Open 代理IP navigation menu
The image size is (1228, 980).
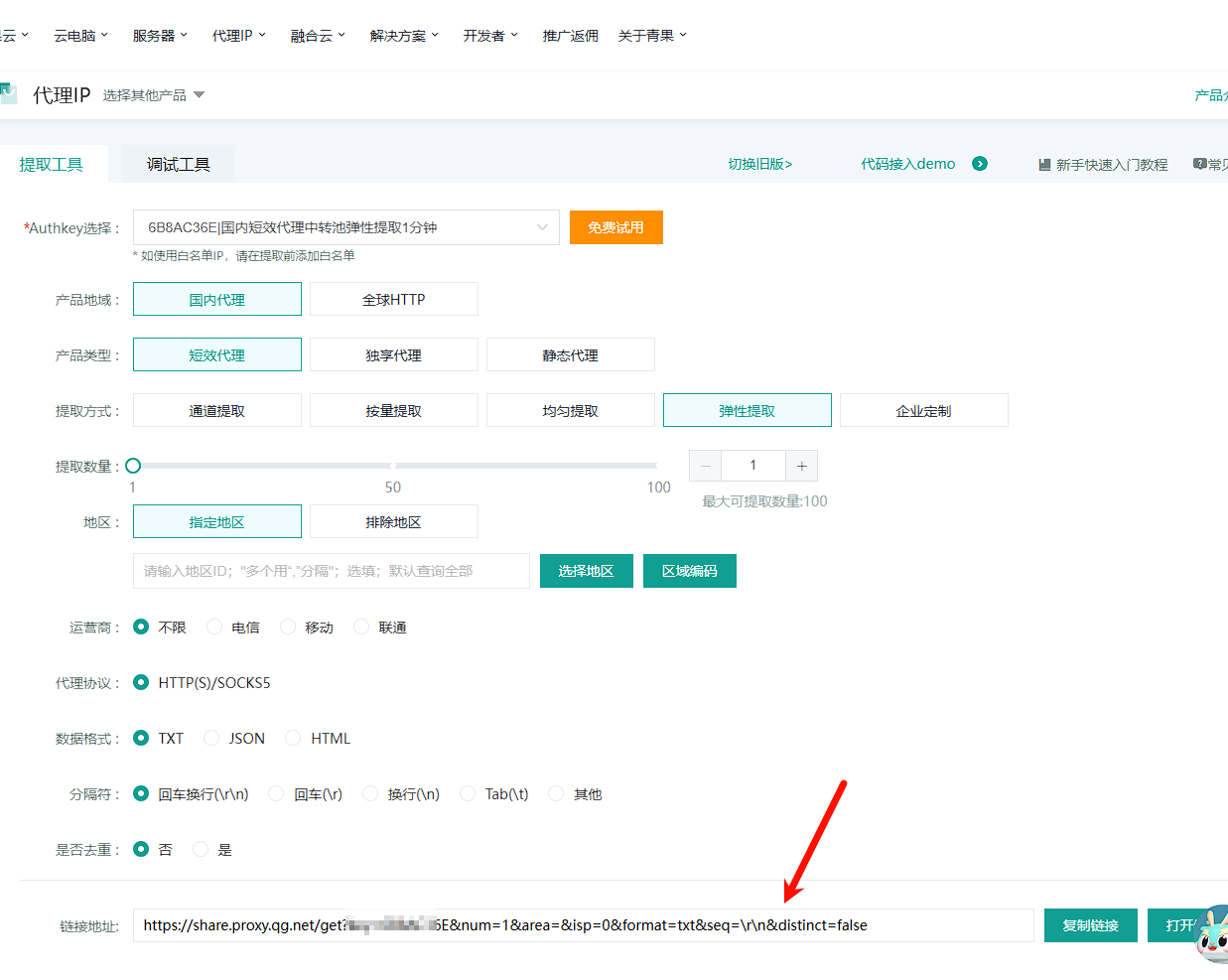[239, 36]
